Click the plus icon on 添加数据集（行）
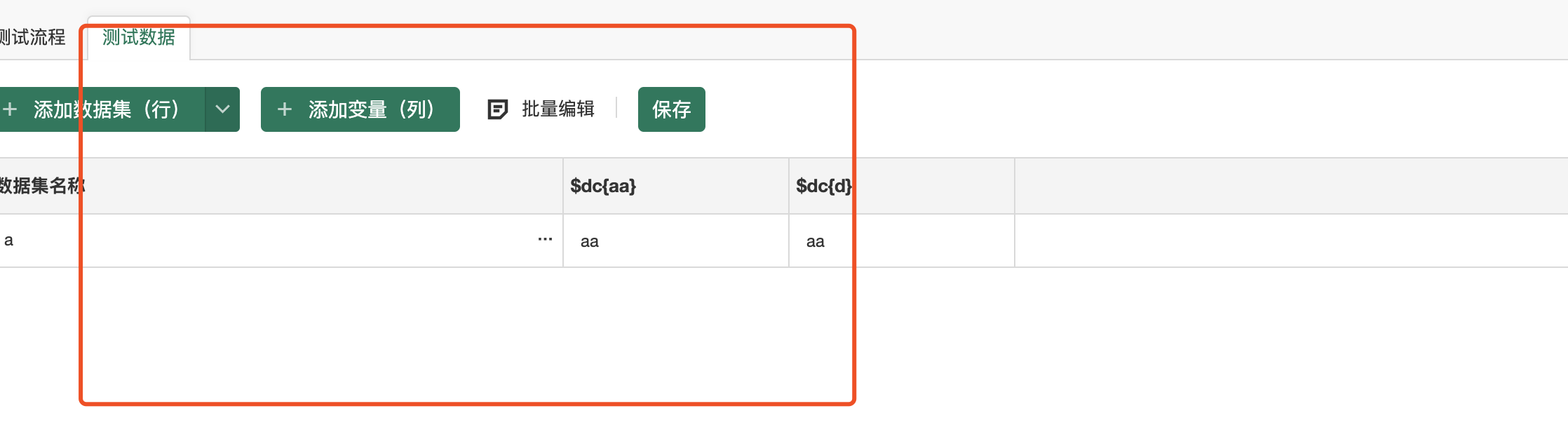This screenshot has width=1568, height=432. click(10, 109)
